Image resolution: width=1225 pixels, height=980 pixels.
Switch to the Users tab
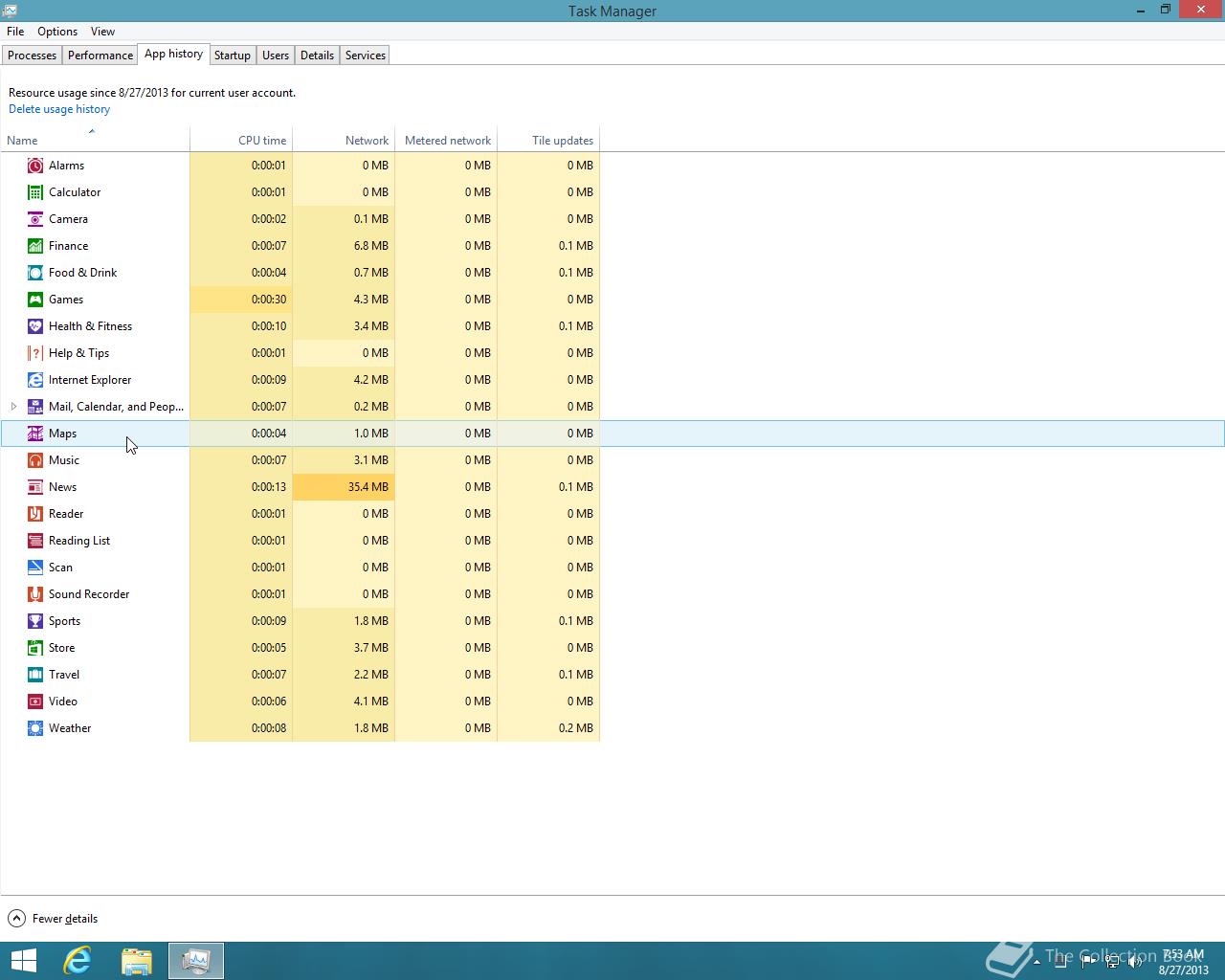(x=276, y=56)
